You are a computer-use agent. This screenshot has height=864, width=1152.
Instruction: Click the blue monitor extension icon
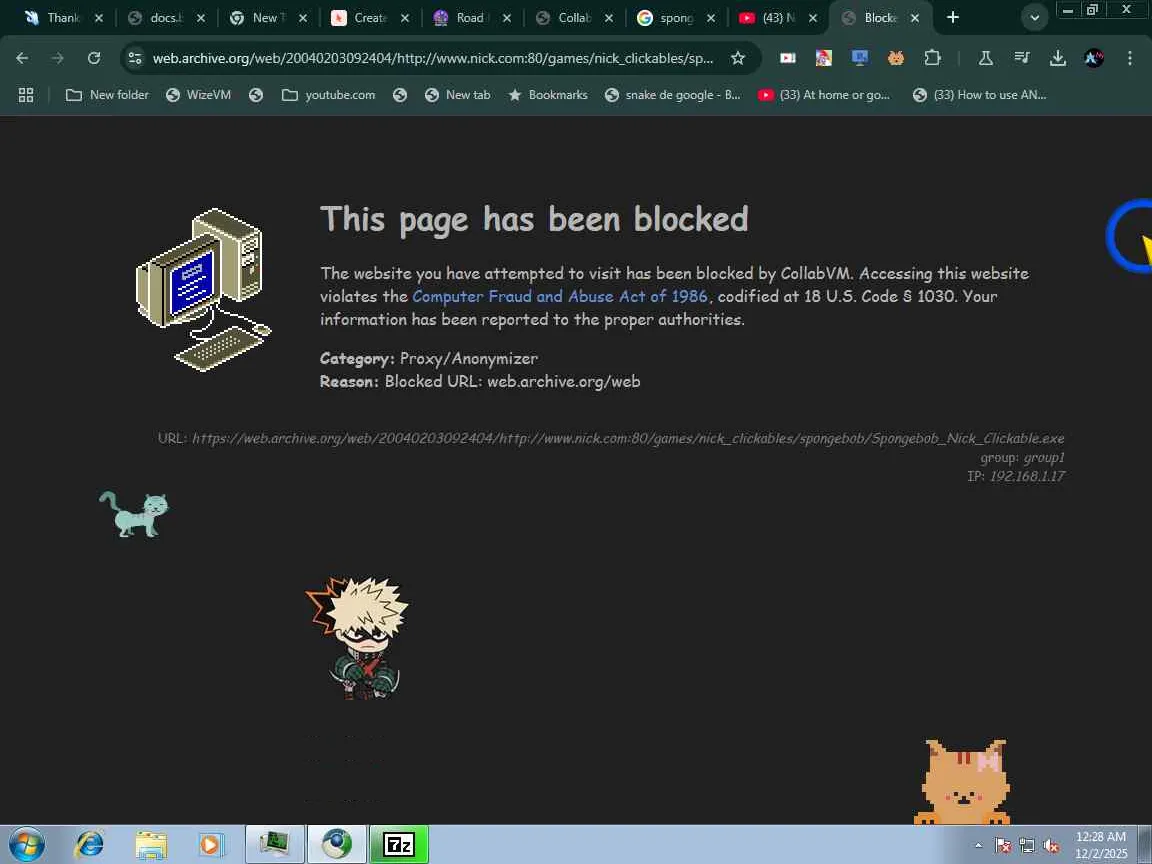(860, 58)
